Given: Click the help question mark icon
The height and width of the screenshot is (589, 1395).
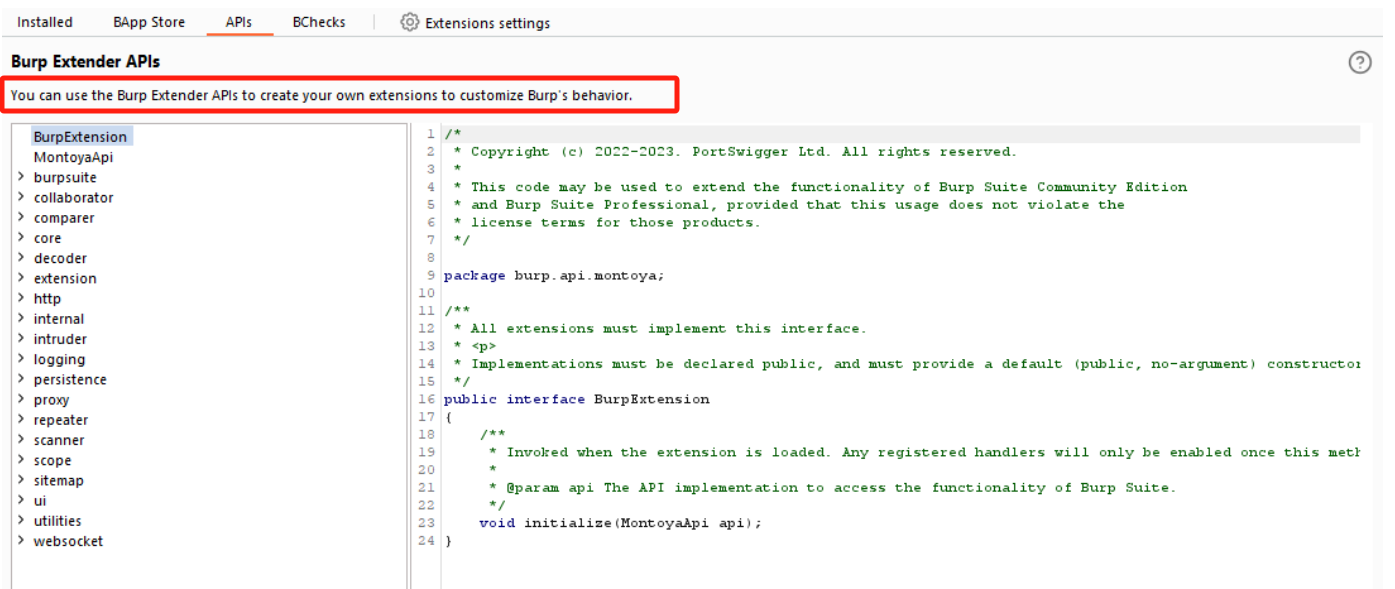Looking at the screenshot, I should pos(1359,62).
